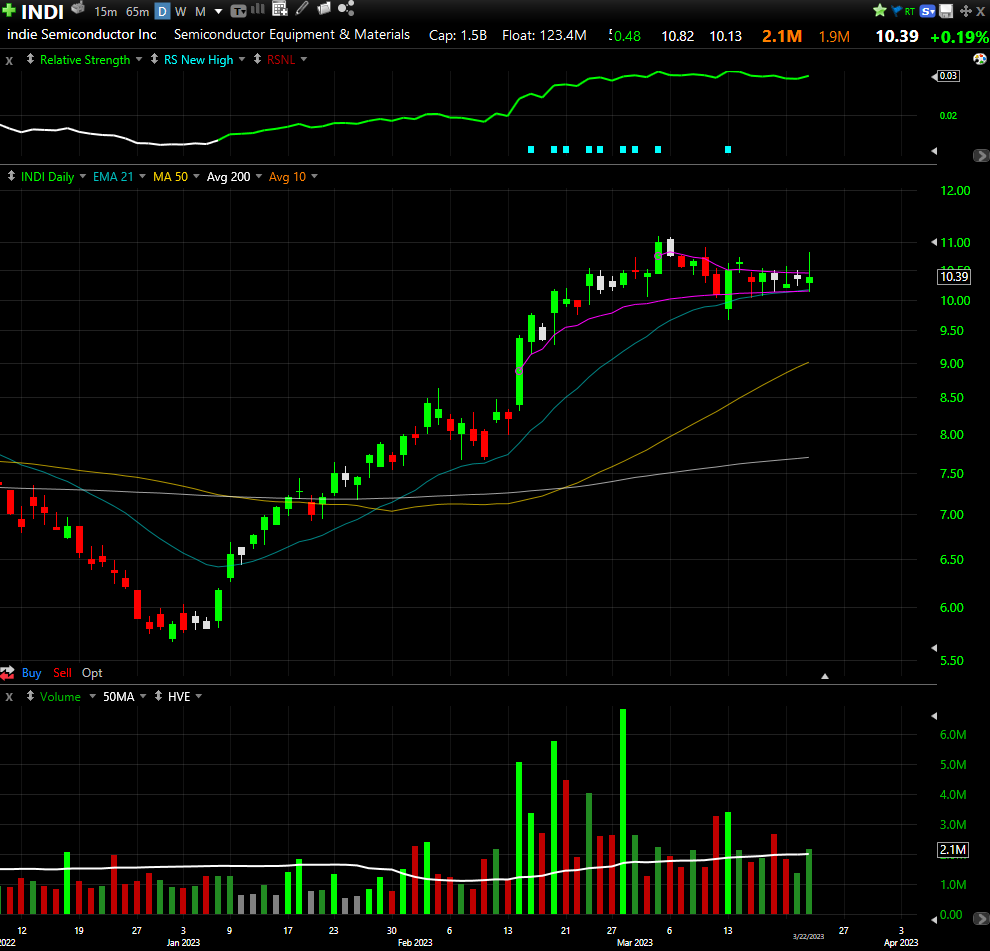Click the RS New High label
This screenshot has height=951, width=990.
[198, 59]
